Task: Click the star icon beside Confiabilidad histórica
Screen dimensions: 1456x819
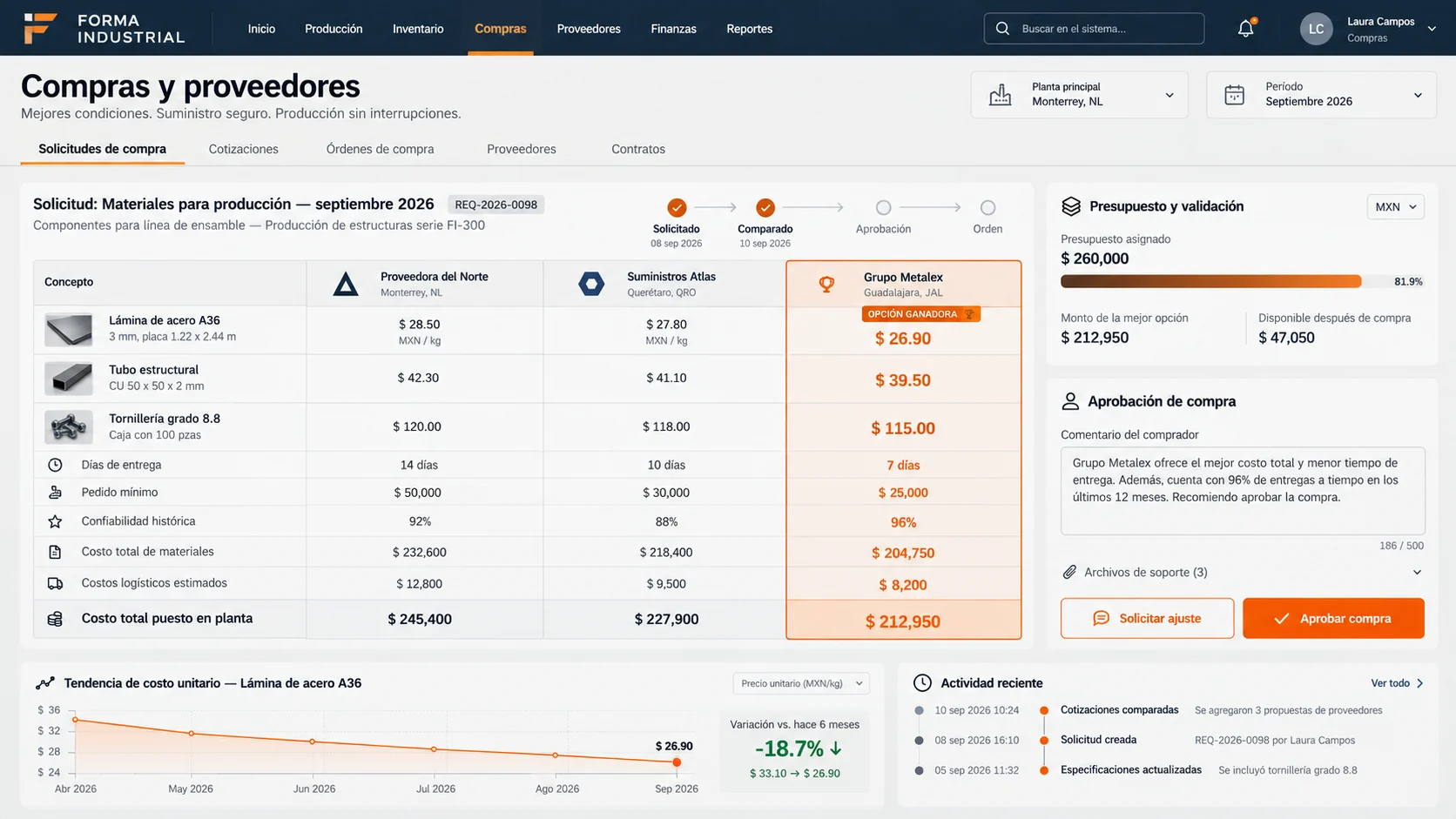Action: pos(55,521)
